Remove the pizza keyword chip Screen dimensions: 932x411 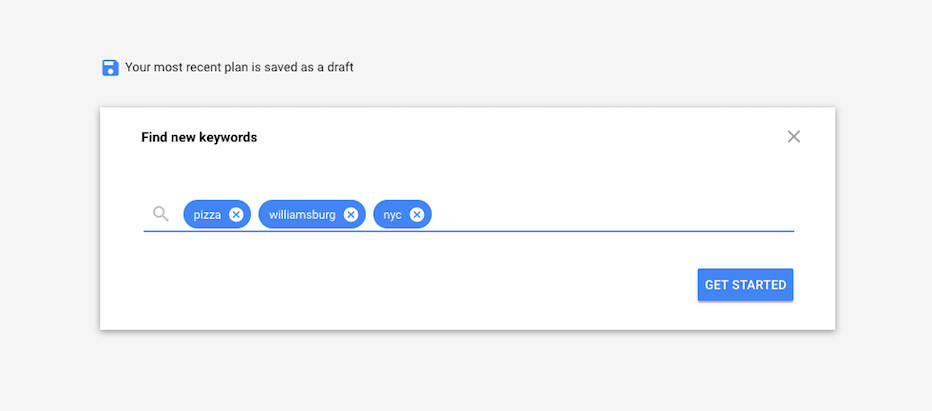(236, 215)
